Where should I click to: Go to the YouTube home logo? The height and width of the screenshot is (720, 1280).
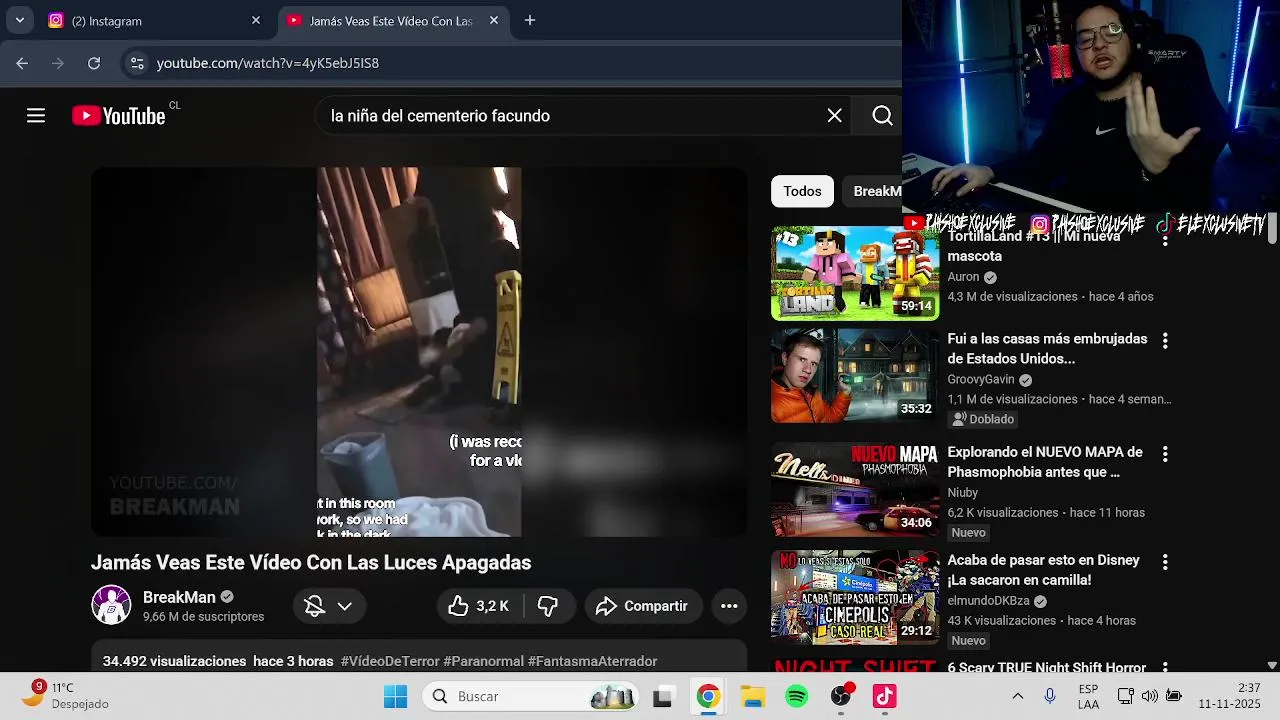pyautogui.click(x=118, y=116)
